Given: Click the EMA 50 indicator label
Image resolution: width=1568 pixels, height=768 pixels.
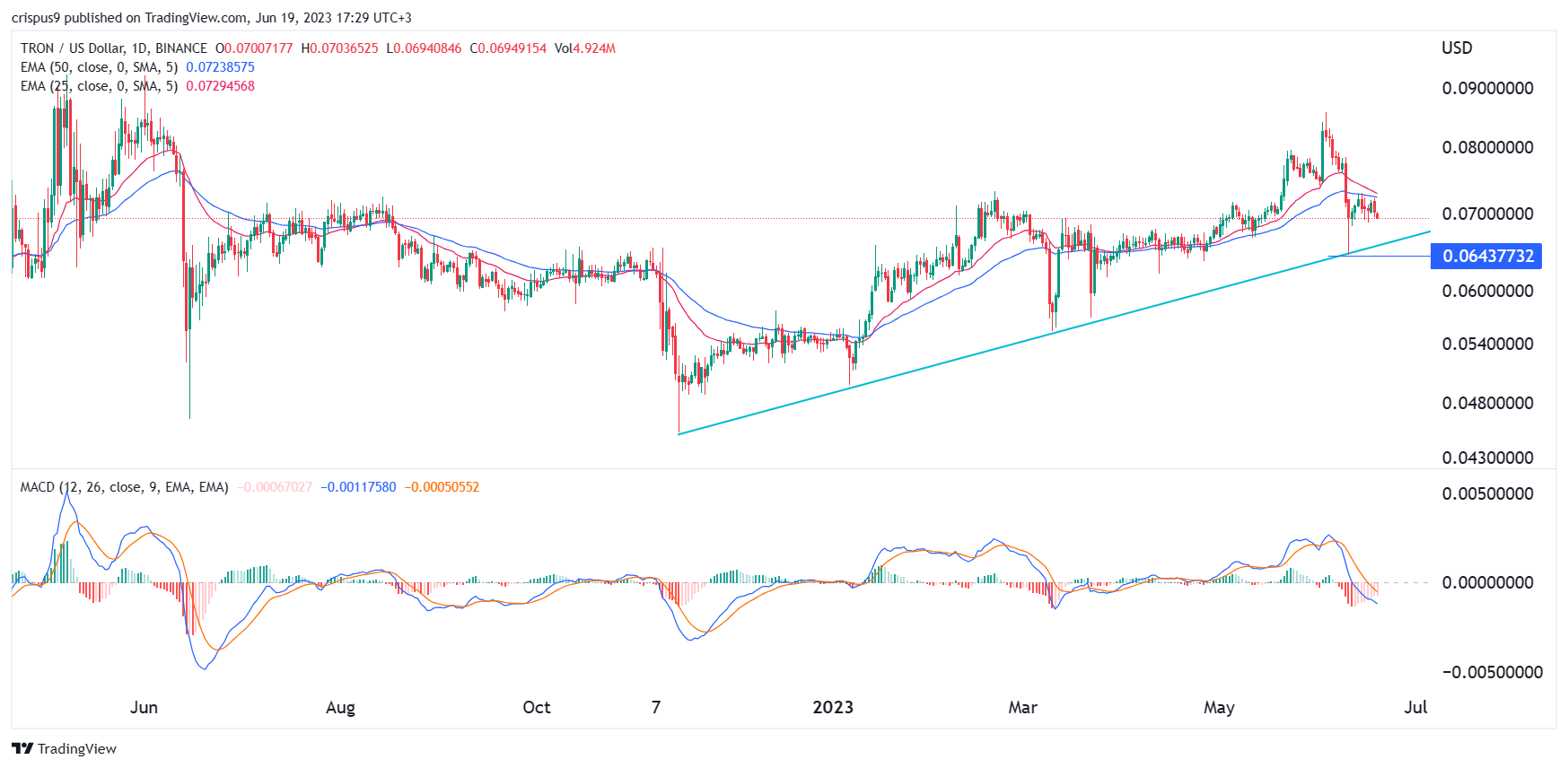Looking at the screenshot, I should (x=99, y=67).
